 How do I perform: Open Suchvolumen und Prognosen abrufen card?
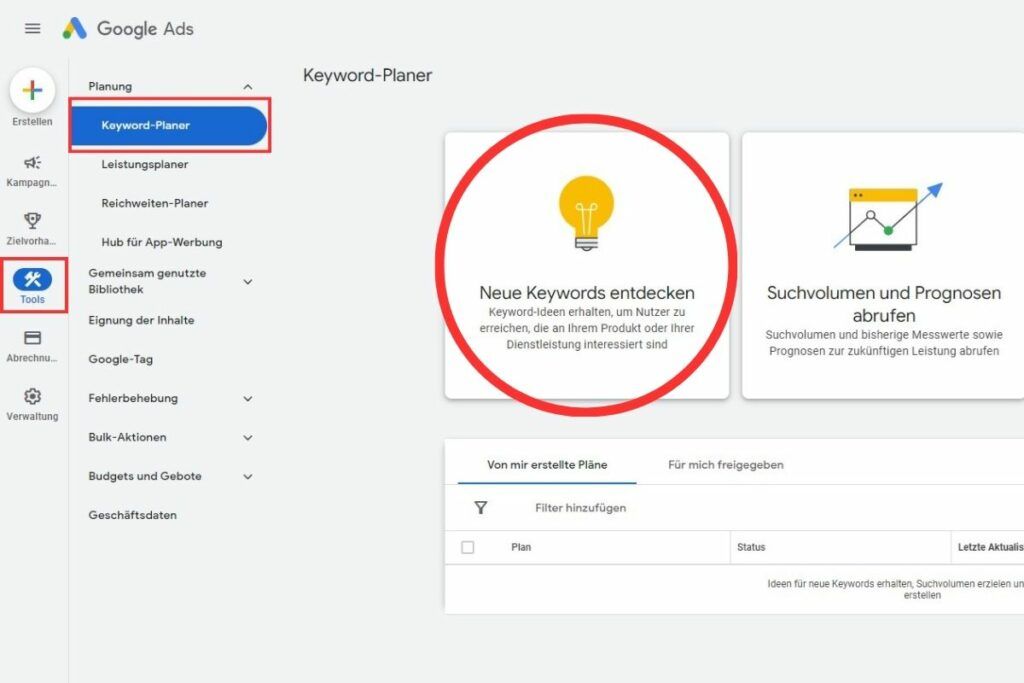coord(883,266)
